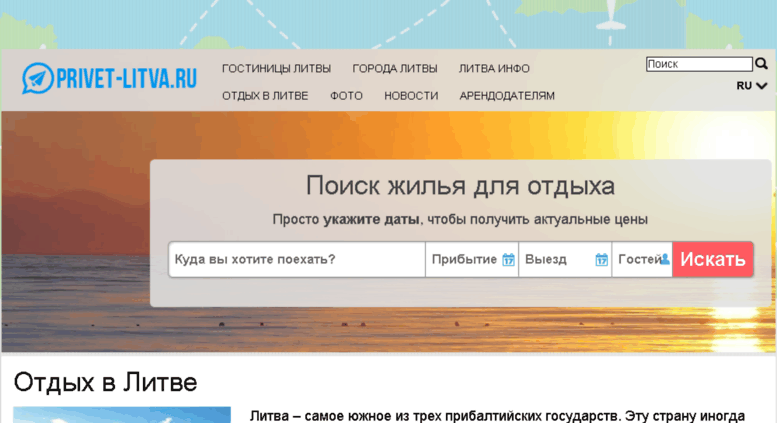Click the red Искать button
The width and height of the screenshot is (777, 423).
coord(713,260)
